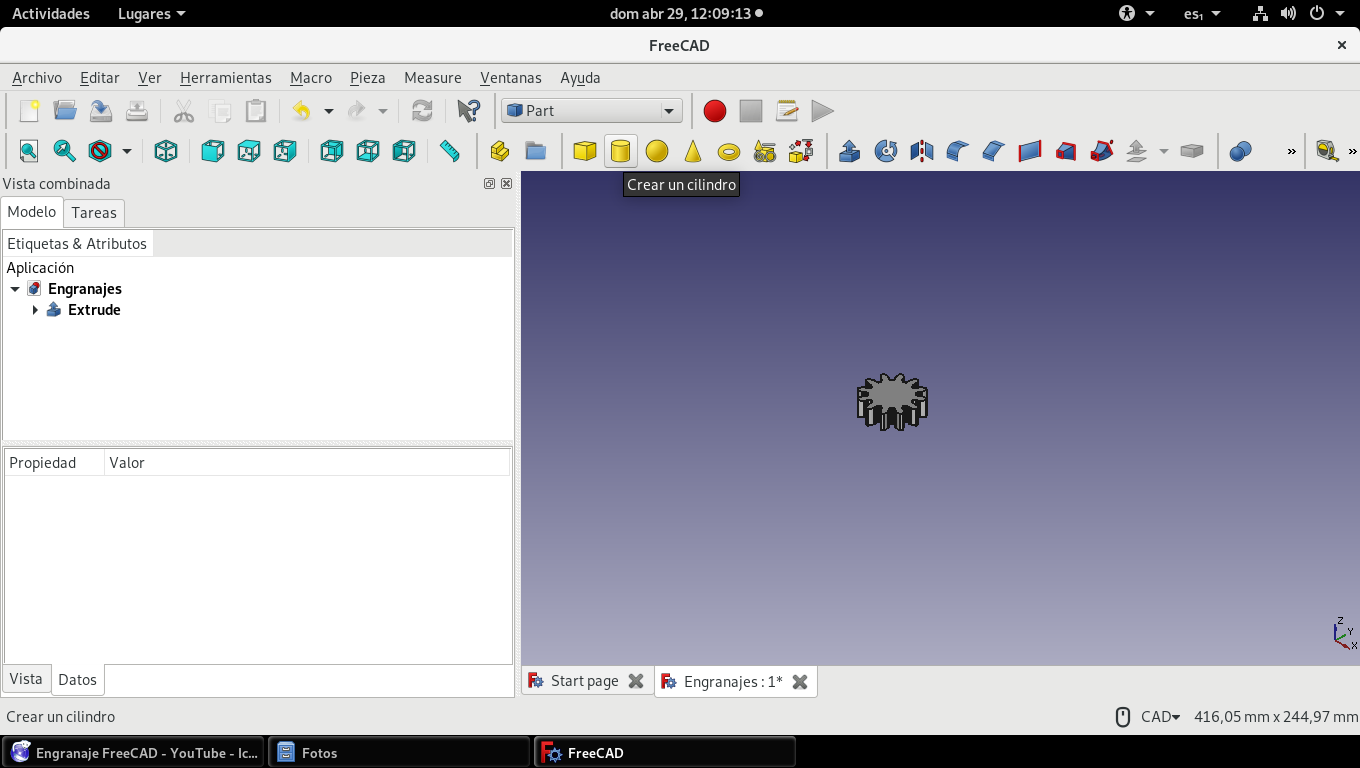Create a cone with the cone tool
Image resolution: width=1360 pixels, height=768 pixels.
click(x=693, y=151)
